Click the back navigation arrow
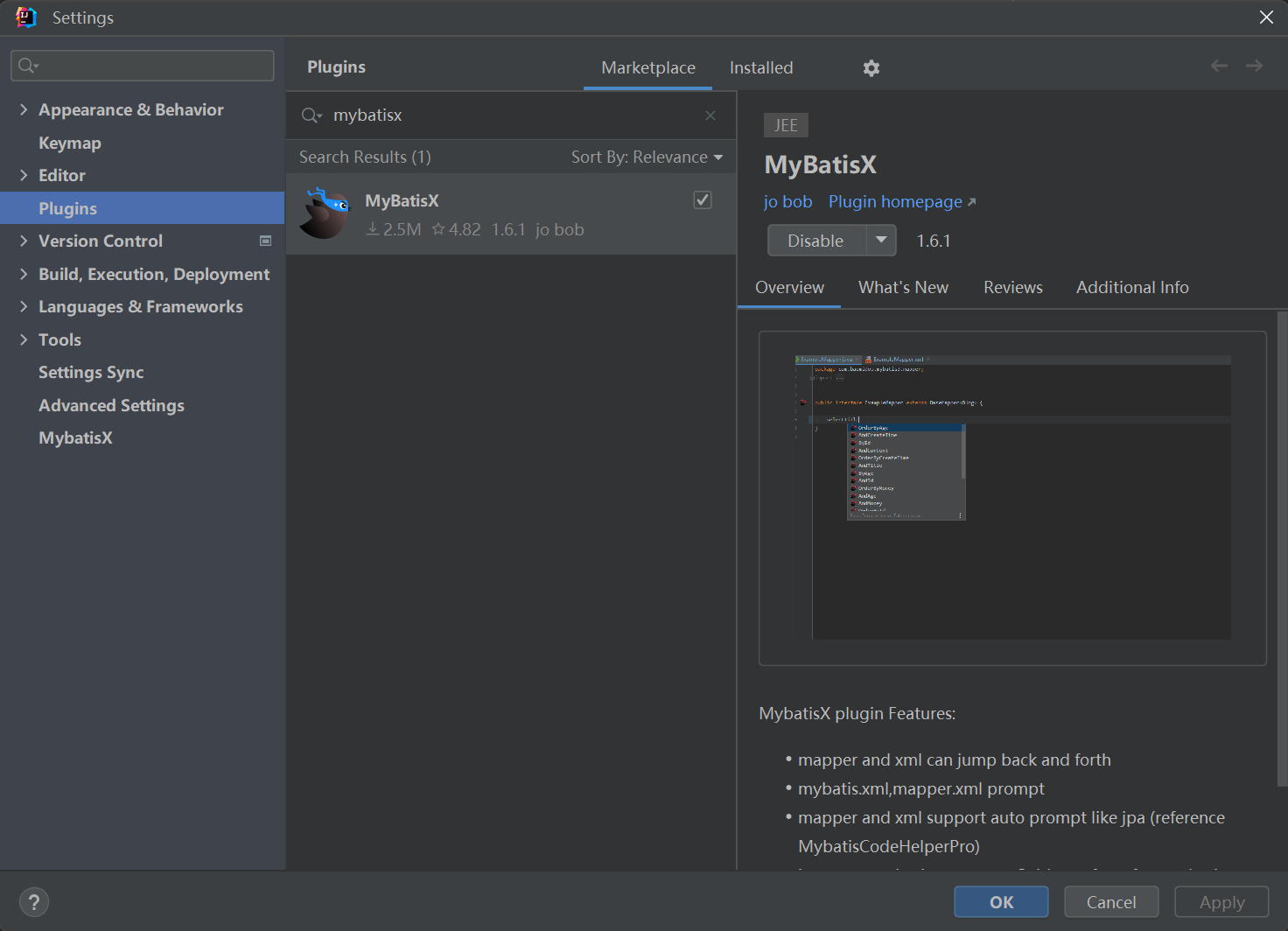The image size is (1288, 931). [1219, 66]
